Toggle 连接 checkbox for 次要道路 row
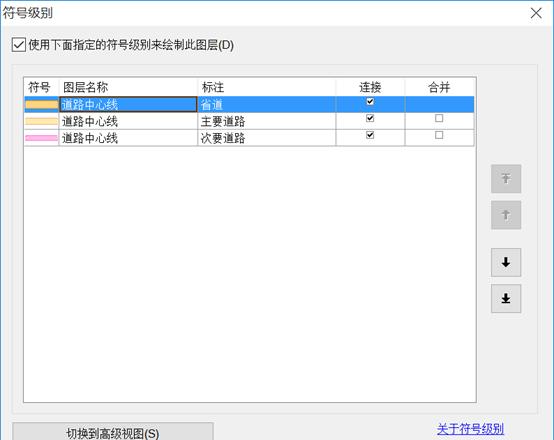The image size is (554, 440). click(x=370, y=135)
